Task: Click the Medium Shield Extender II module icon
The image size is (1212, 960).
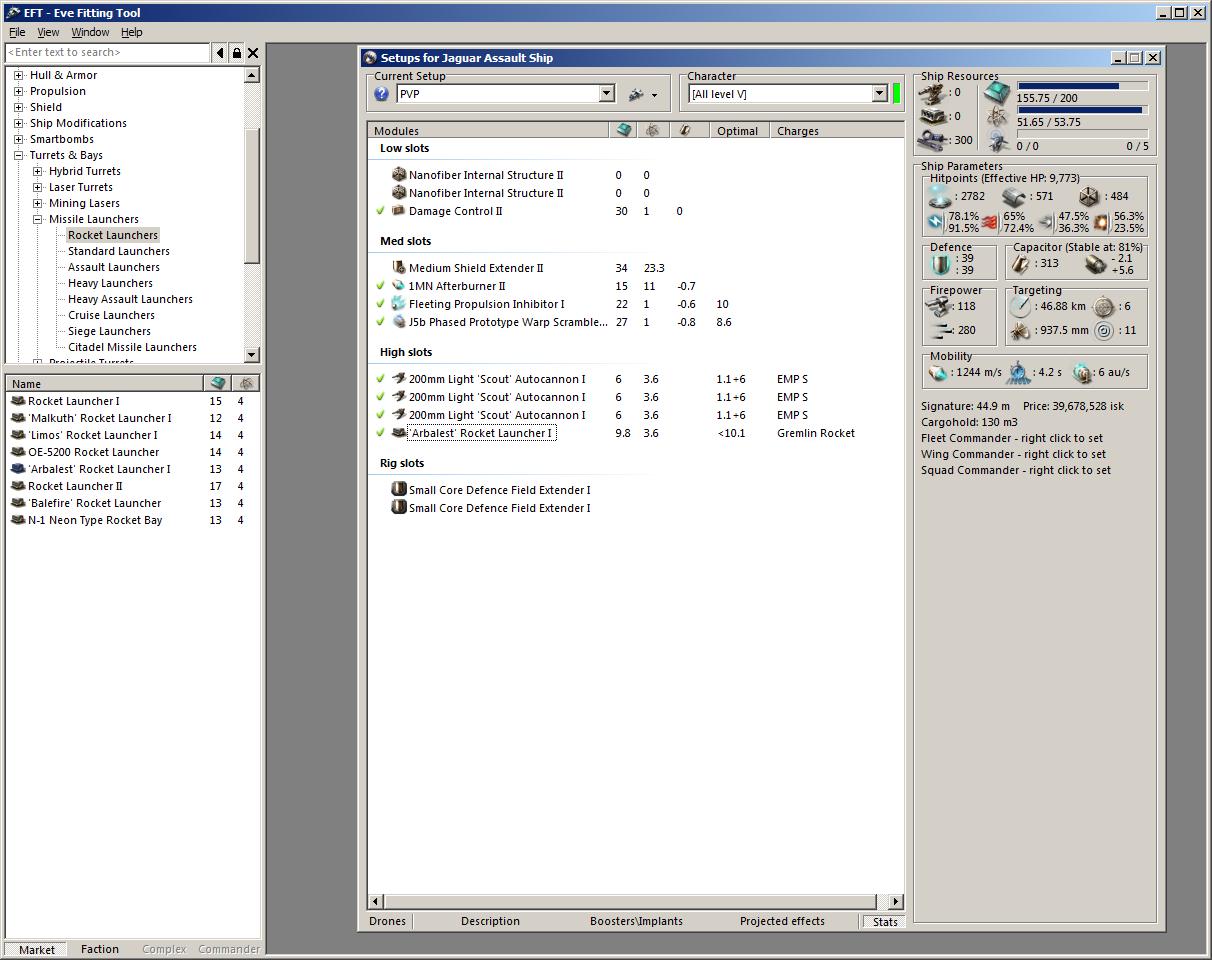Action: click(399, 268)
